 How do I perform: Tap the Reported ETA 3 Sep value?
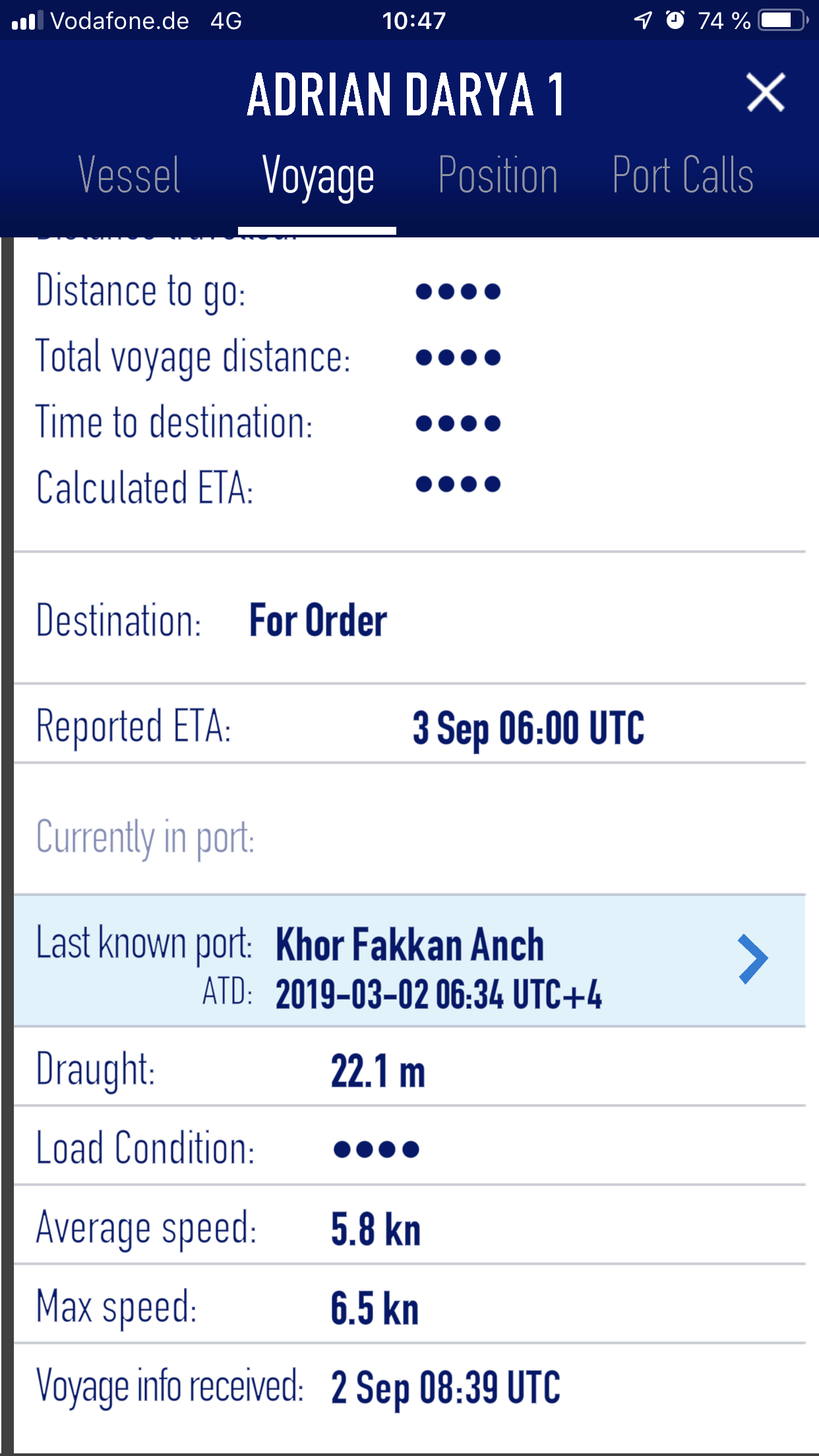528,729
